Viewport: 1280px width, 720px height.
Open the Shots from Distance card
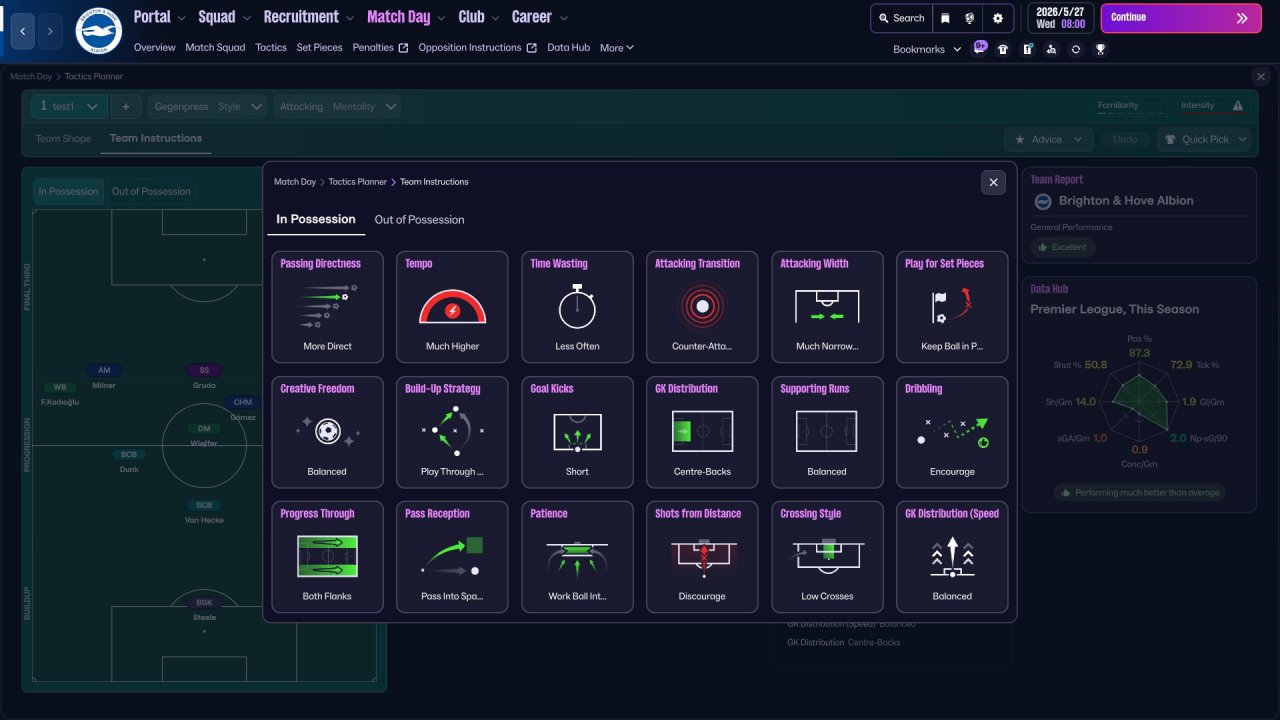pyautogui.click(x=702, y=557)
